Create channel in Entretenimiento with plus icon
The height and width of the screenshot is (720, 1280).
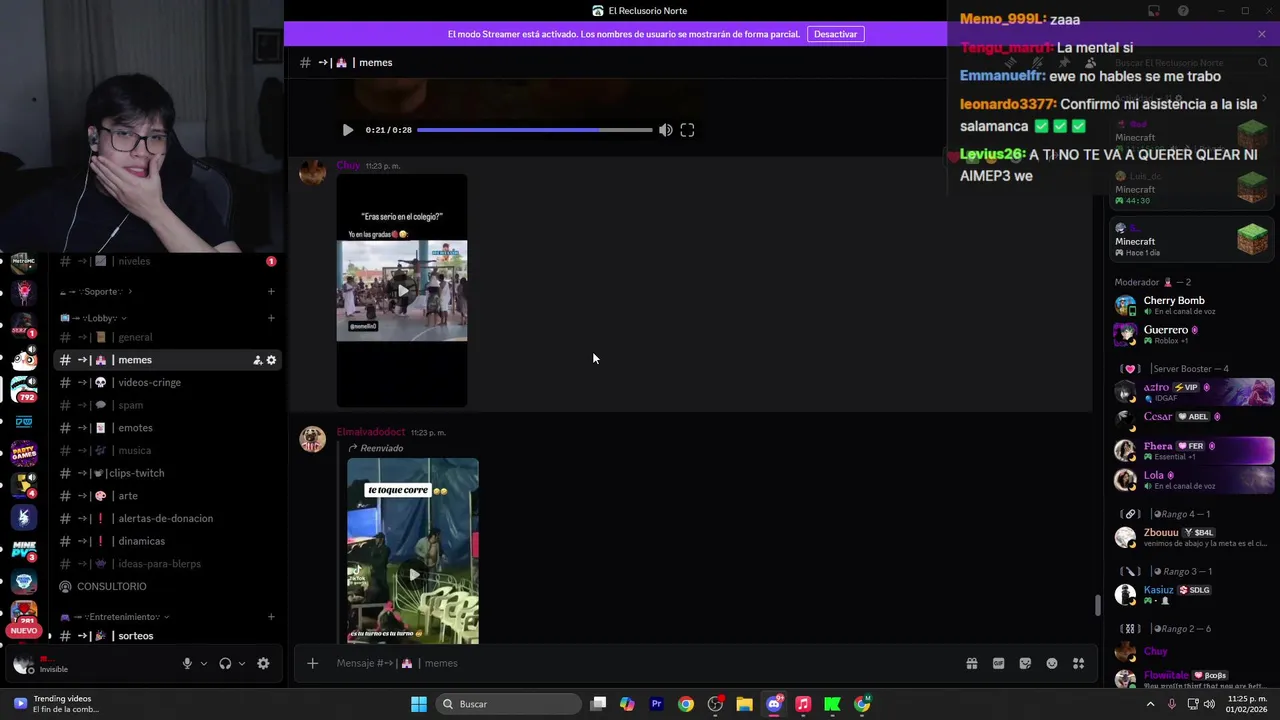[271, 617]
